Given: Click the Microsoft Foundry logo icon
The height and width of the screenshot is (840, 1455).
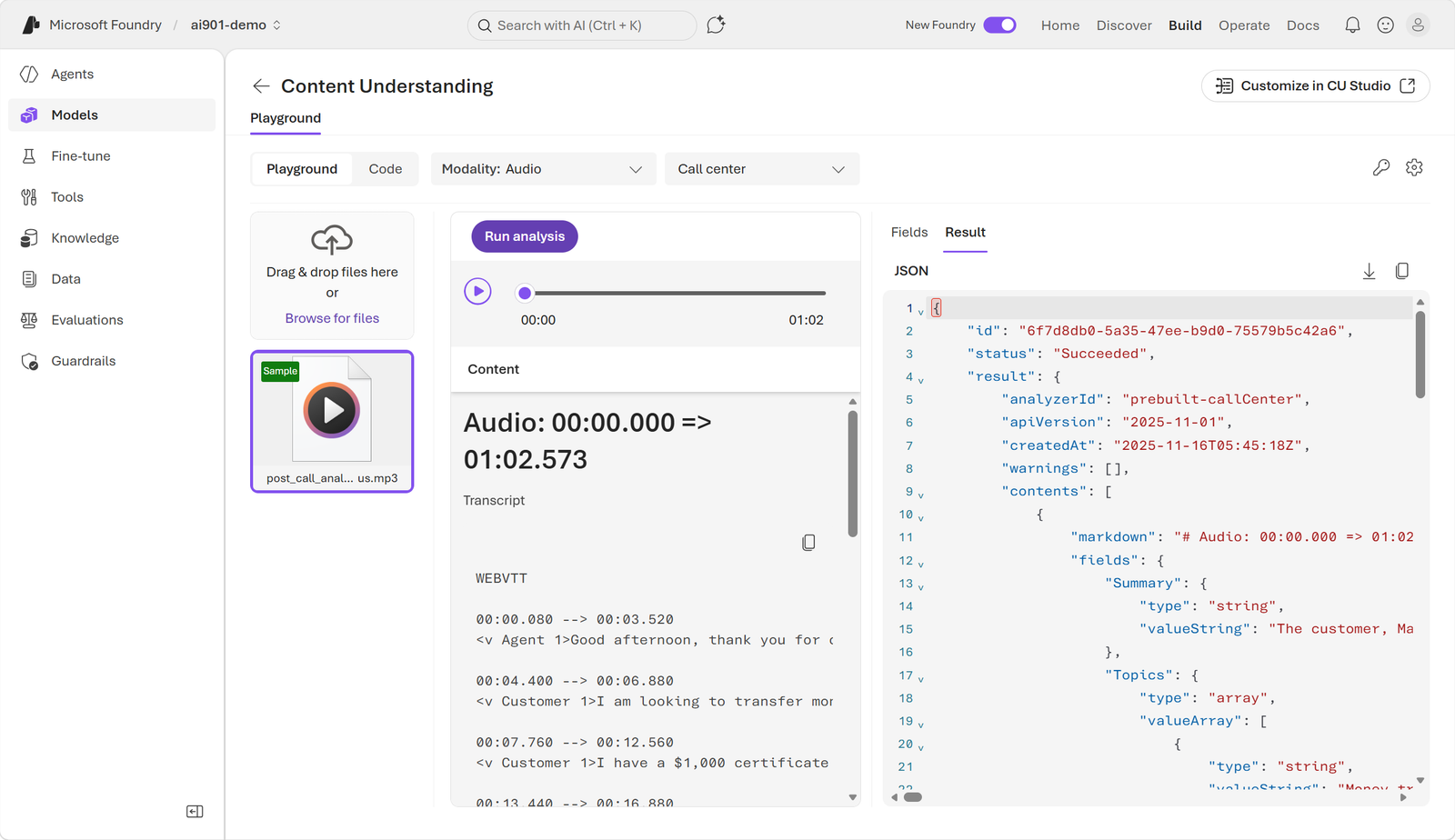Looking at the screenshot, I should [x=31, y=25].
